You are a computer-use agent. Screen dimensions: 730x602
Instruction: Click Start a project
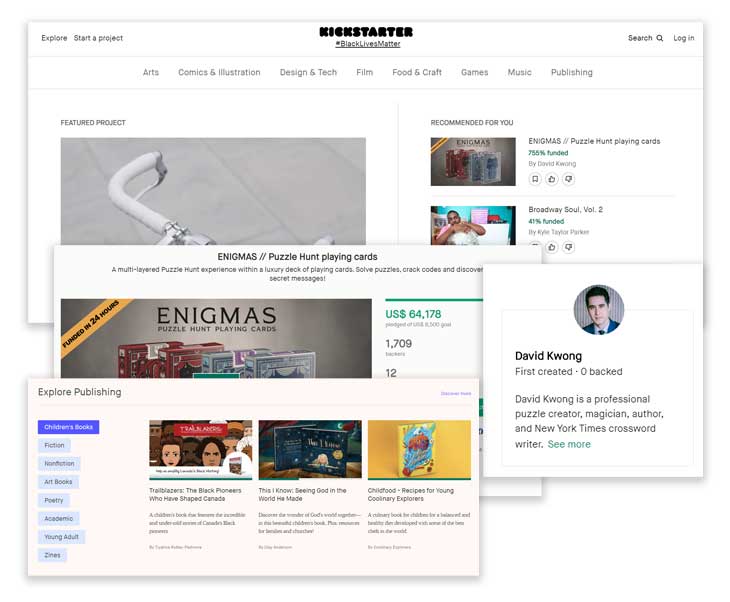coord(98,38)
